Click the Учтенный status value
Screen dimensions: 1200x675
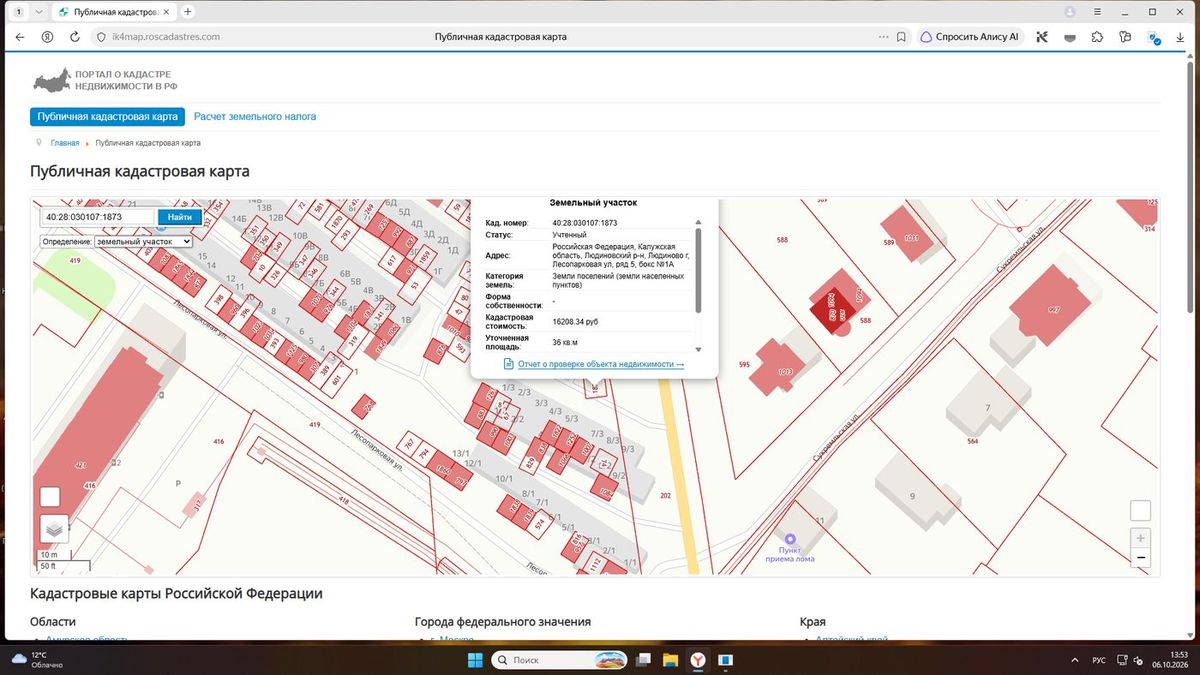click(x=570, y=235)
